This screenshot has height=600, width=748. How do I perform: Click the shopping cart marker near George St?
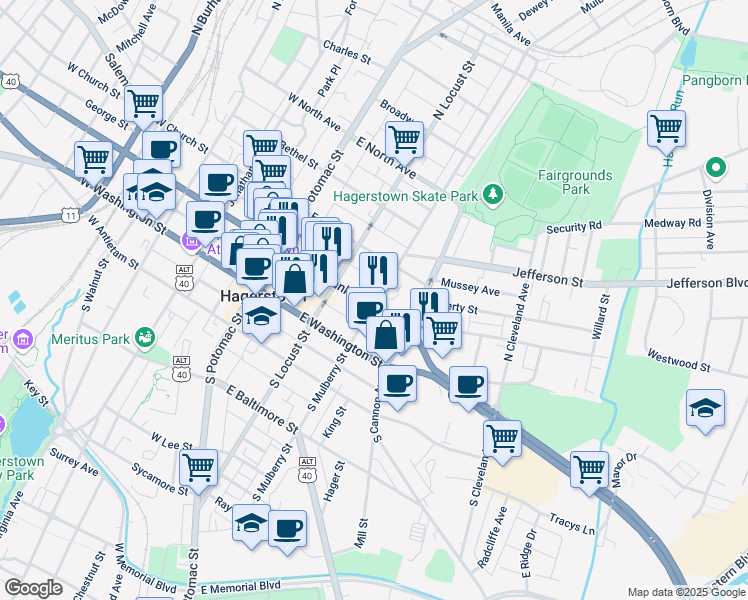coord(143,105)
